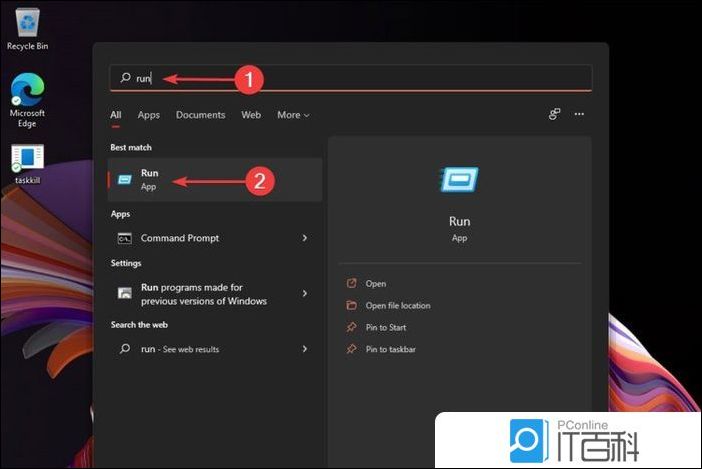Expand the More filter dropdown
Image resolution: width=702 pixels, height=469 pixels.
(293, 115)
